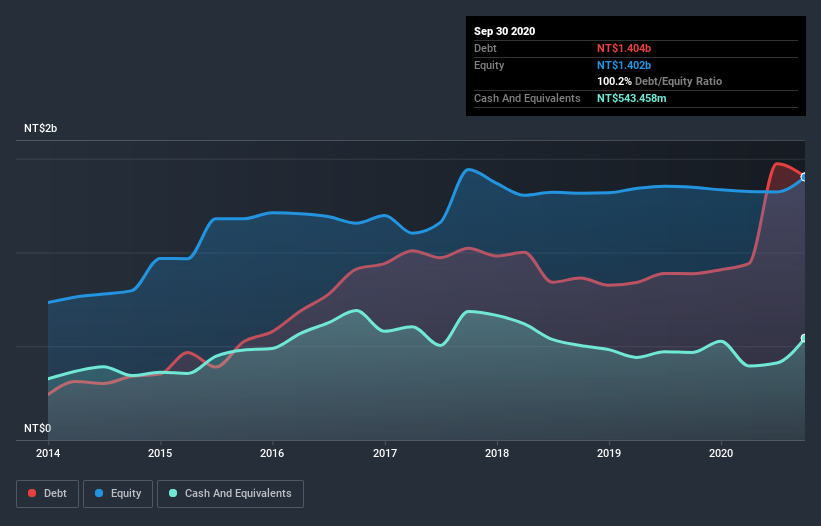Toggle the Debt series legend button

tap(48, 494)
